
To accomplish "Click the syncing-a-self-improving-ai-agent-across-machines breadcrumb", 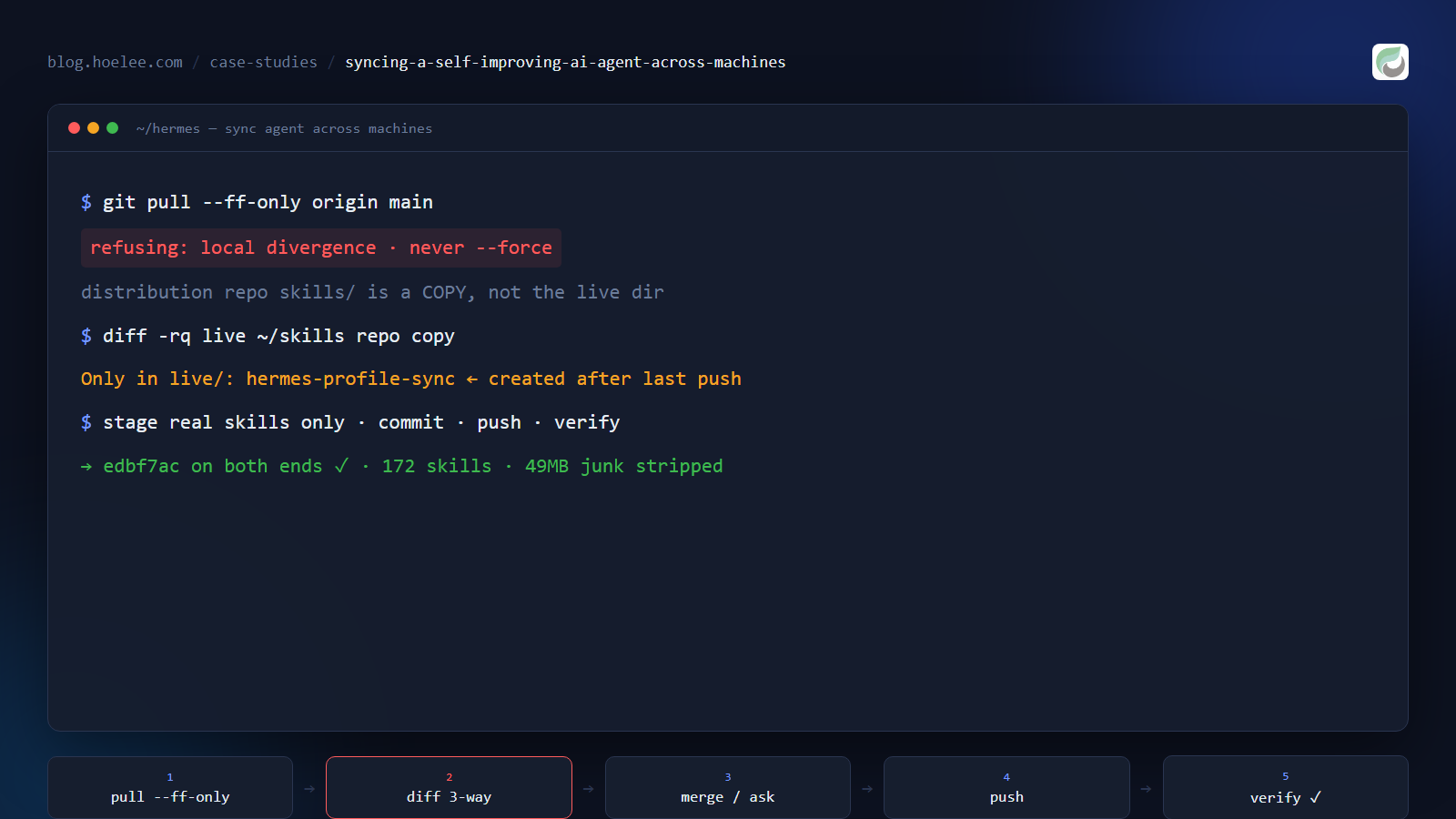I will [565, 62].
